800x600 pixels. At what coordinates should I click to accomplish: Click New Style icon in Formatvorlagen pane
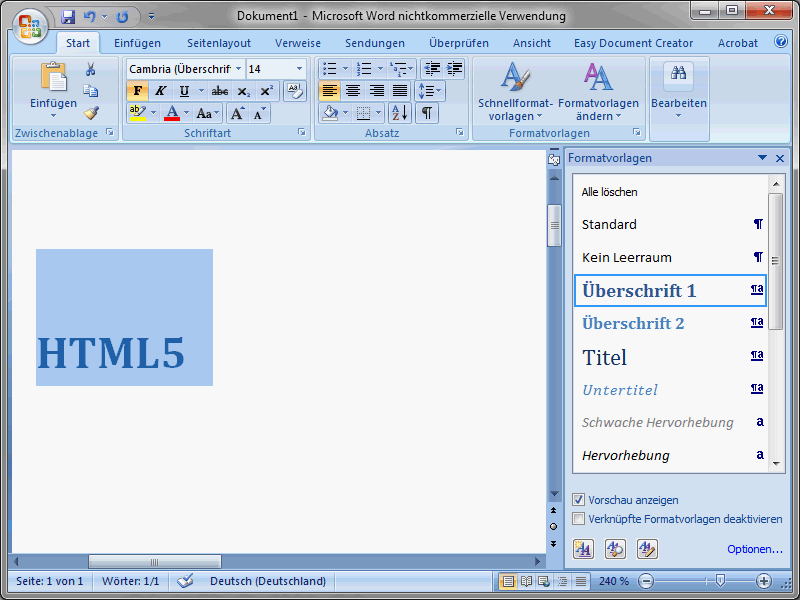pos(583,549)
